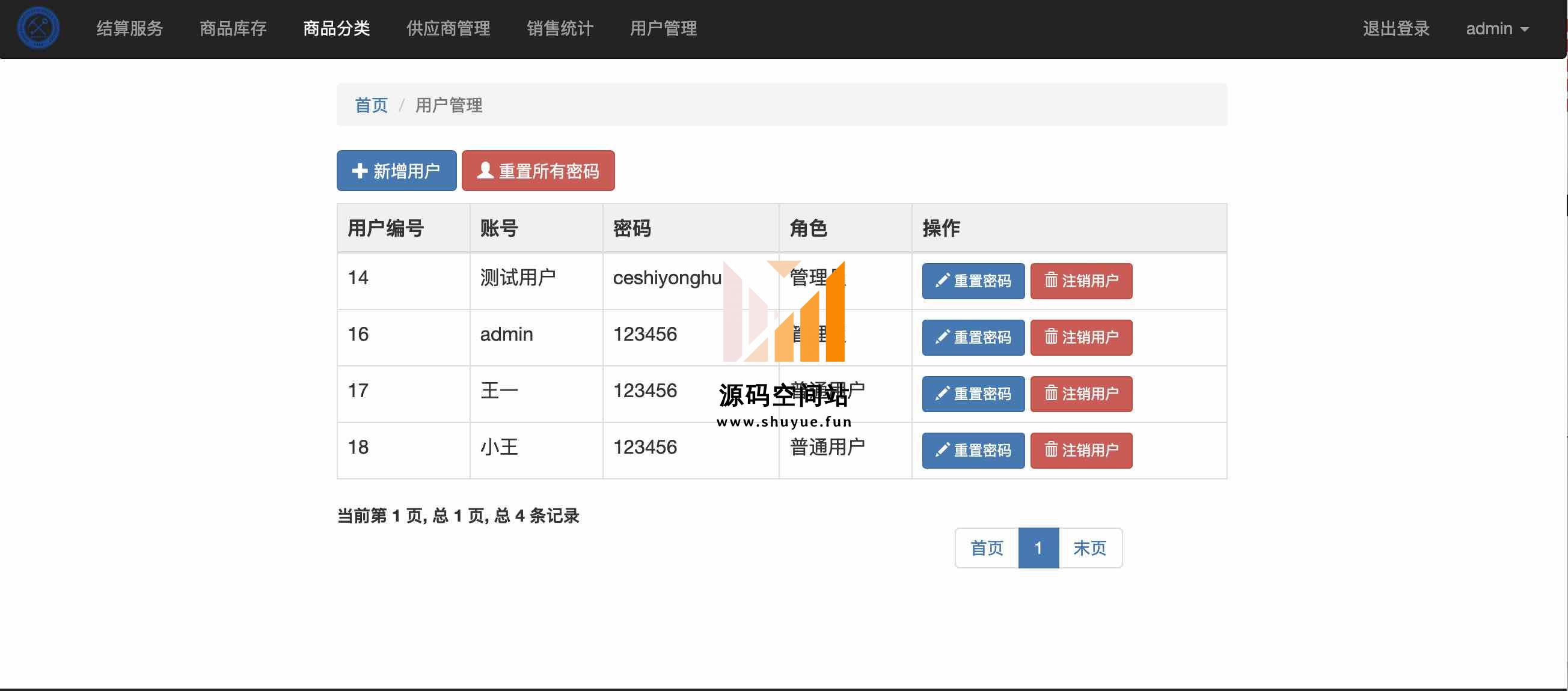This screenshot has height=691, width=1568.
Task: Click the 普通用户 role in 小王's row
Action: 827,448
